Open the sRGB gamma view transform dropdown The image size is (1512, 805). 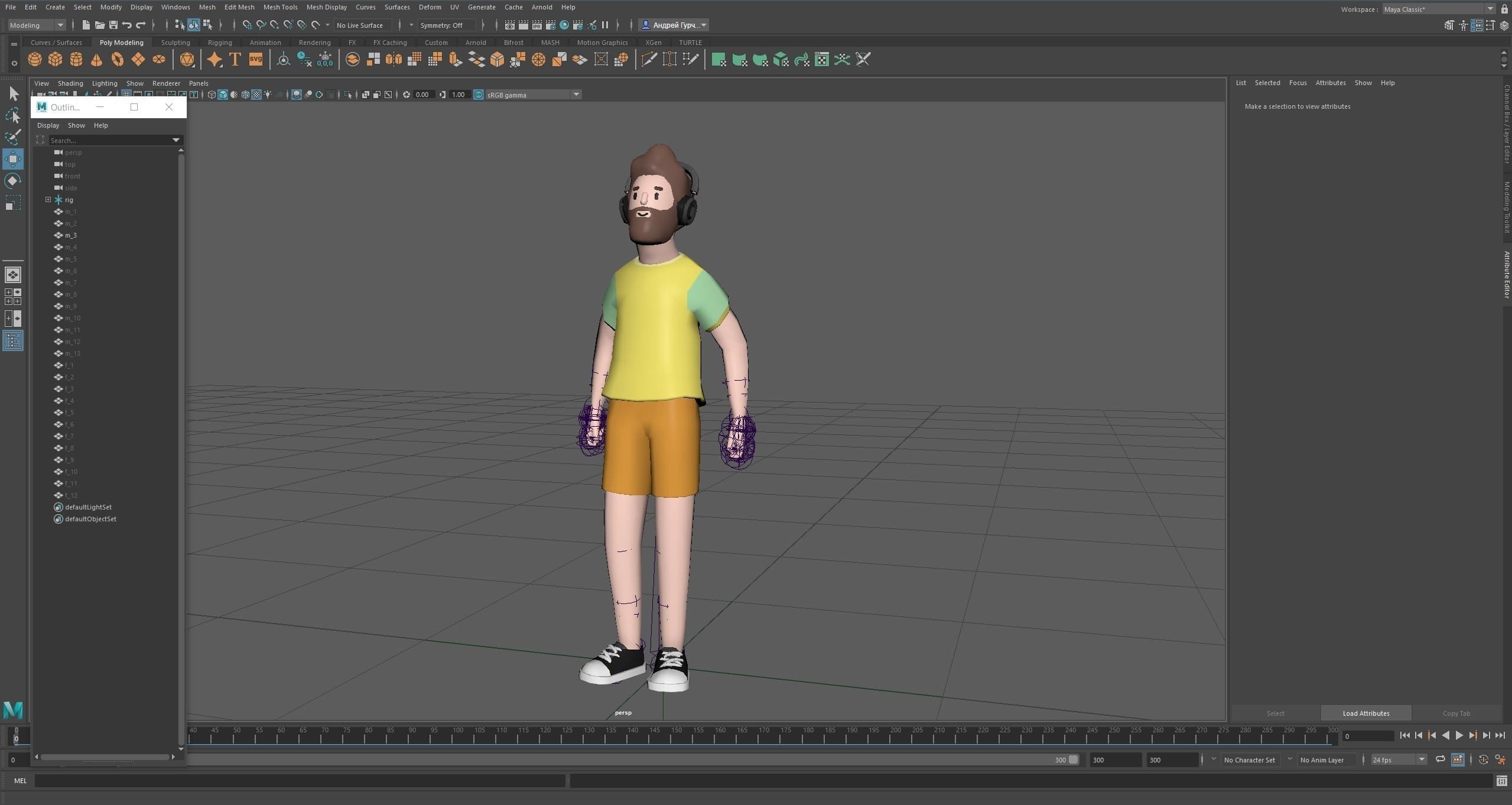[534, 95]
